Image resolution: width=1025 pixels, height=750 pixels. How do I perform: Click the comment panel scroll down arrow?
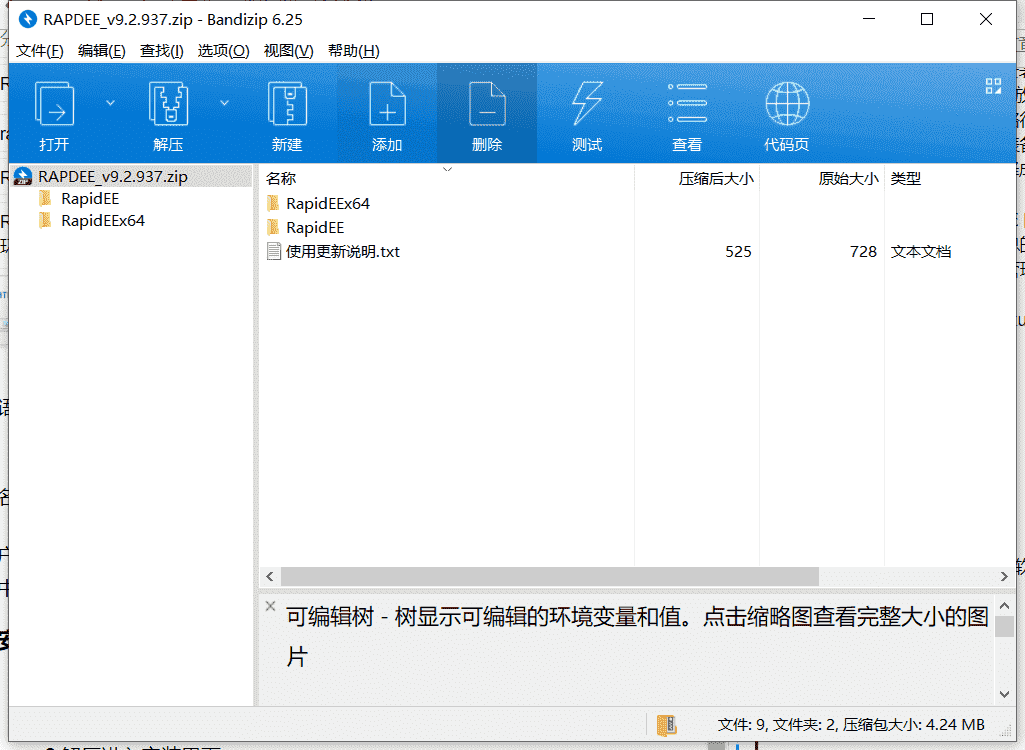(x=1005, y=694)
